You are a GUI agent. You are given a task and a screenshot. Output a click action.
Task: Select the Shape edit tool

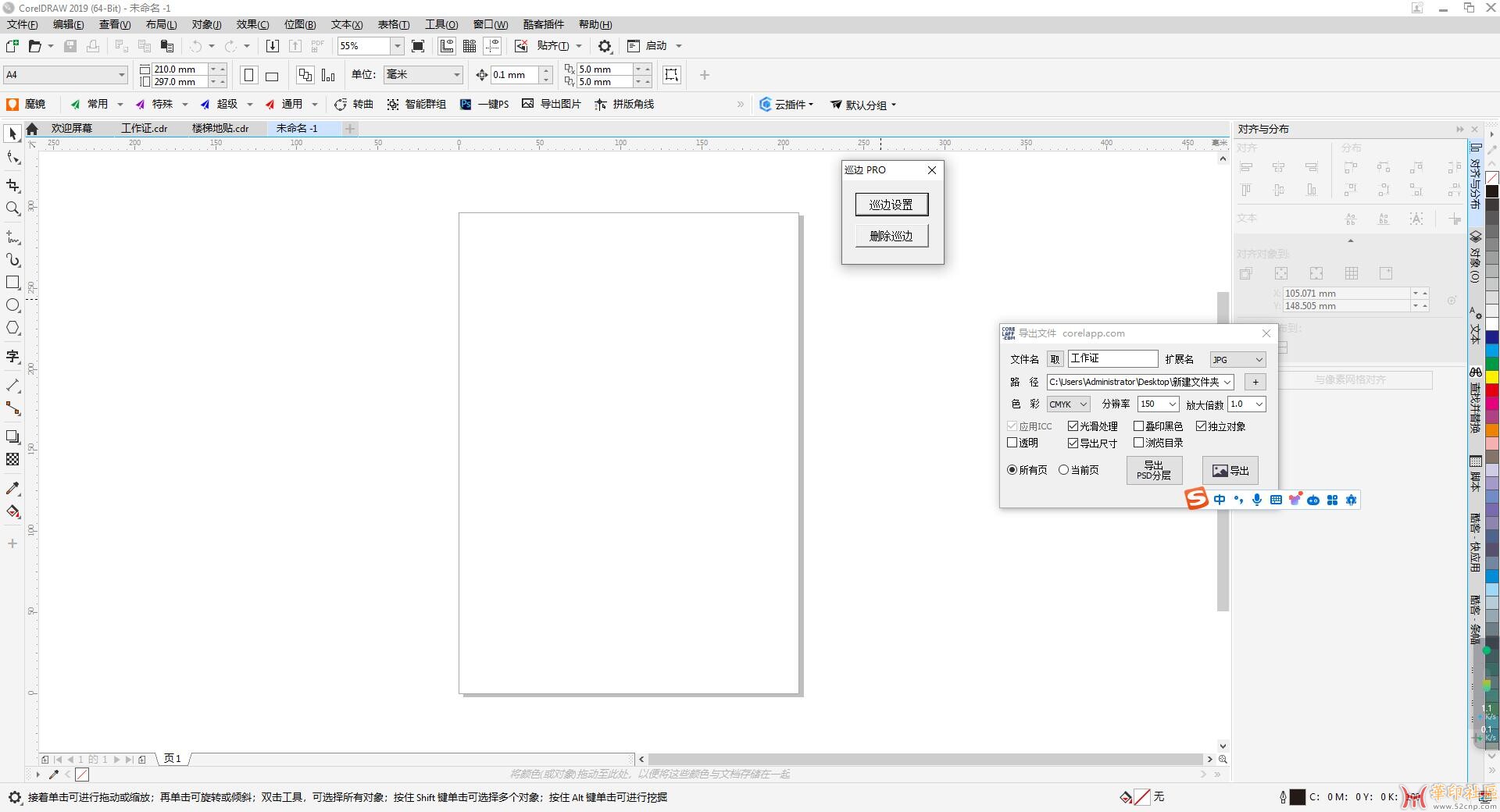12,158
